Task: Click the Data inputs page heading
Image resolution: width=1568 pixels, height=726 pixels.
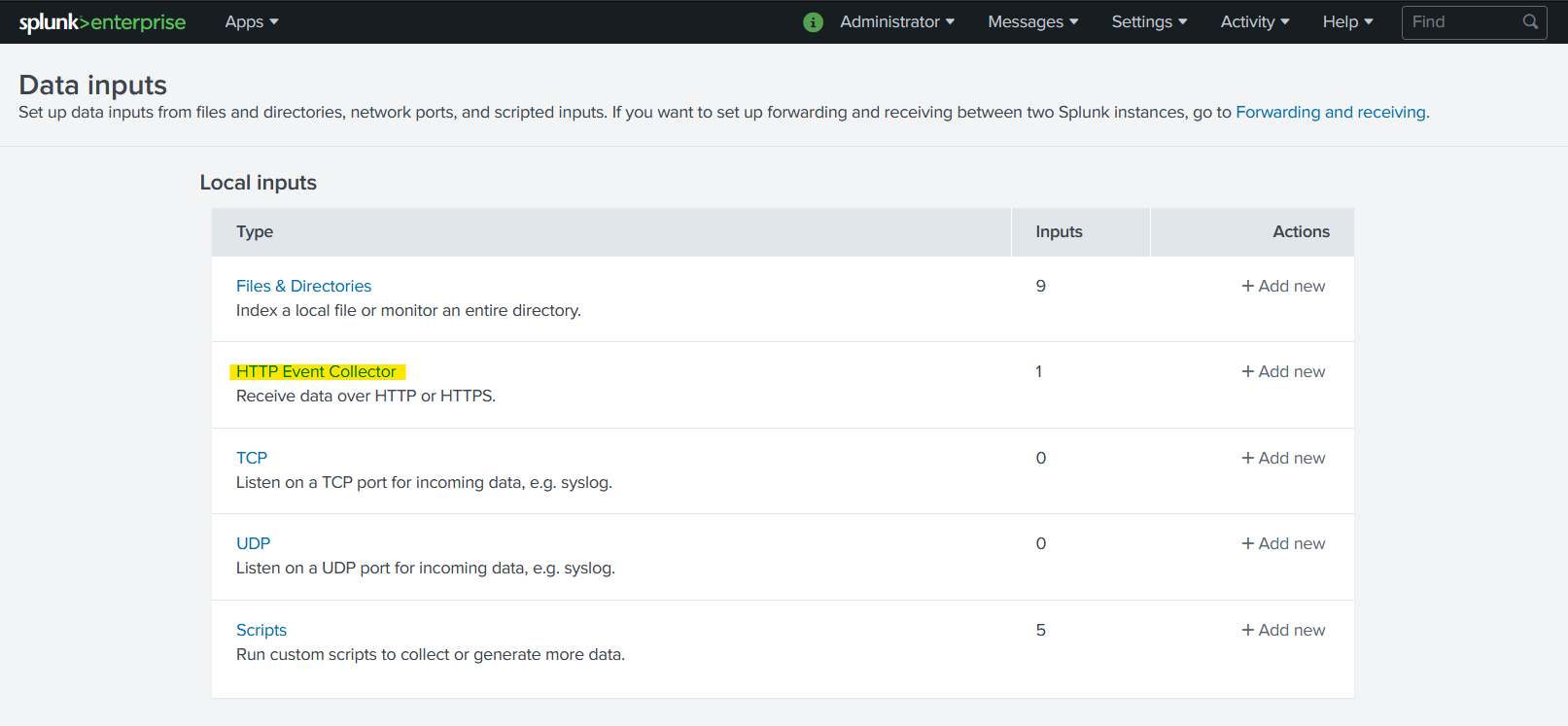Action: tap(92, 85)
